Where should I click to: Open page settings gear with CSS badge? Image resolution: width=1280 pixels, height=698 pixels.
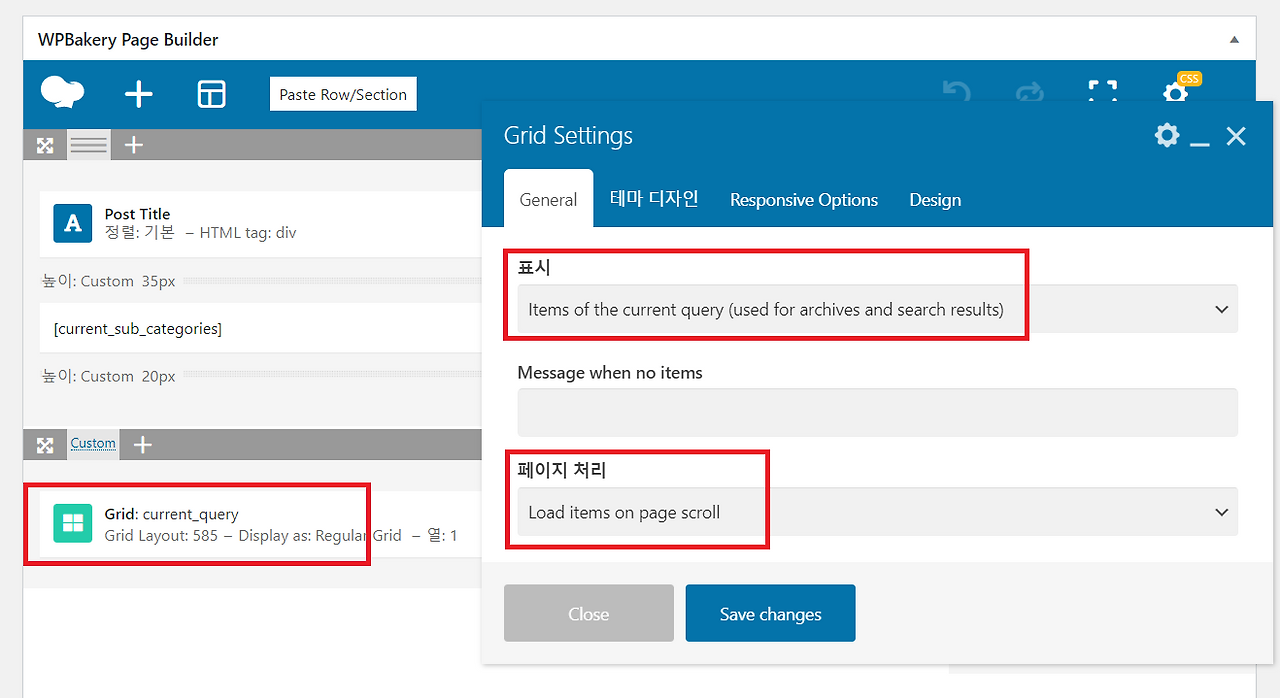tap(1177, 92)
